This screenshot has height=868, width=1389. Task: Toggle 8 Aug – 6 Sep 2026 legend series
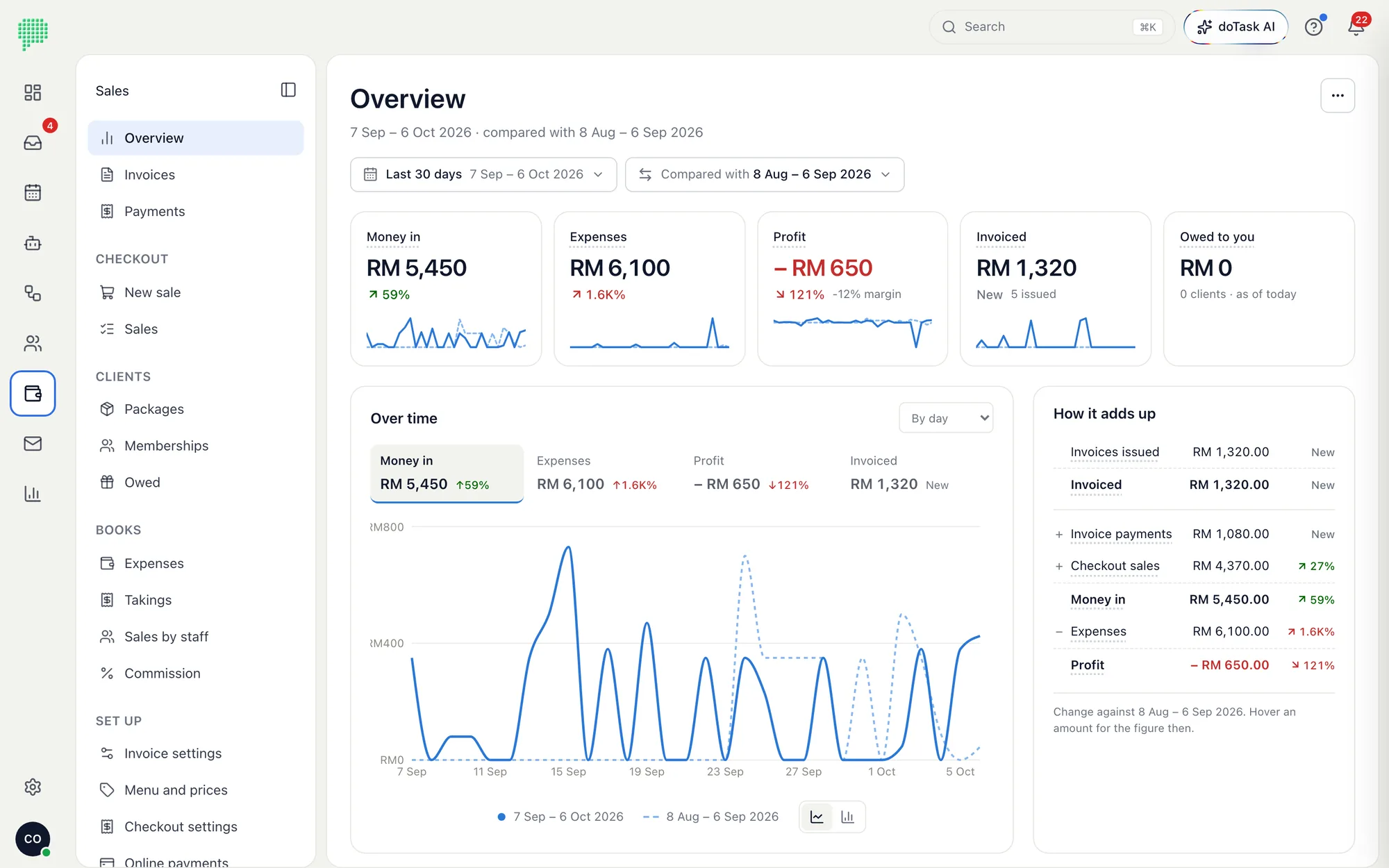(710, 817)
